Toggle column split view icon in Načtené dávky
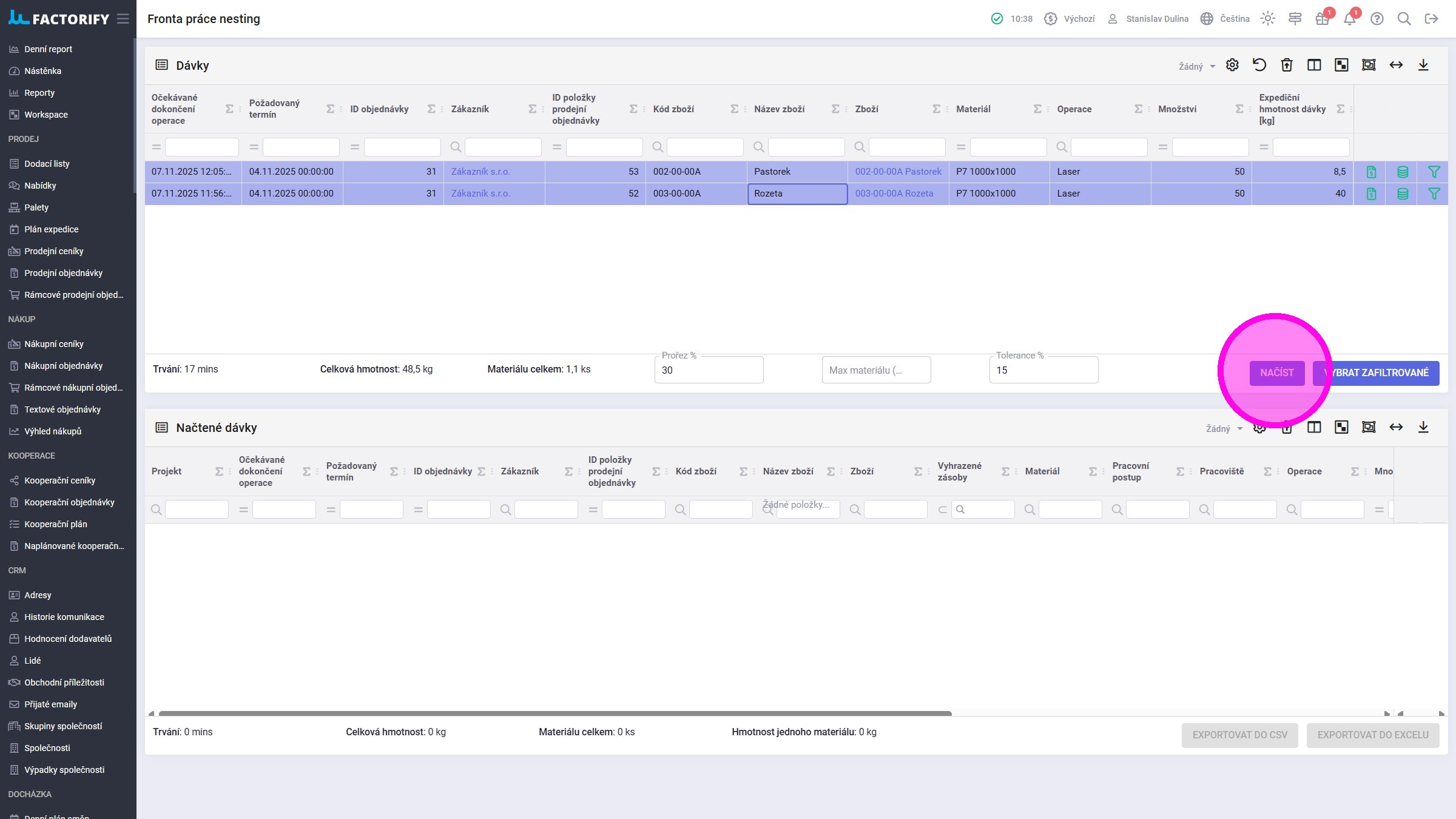Screen dimensions: 1456x819 point(1314,427)
